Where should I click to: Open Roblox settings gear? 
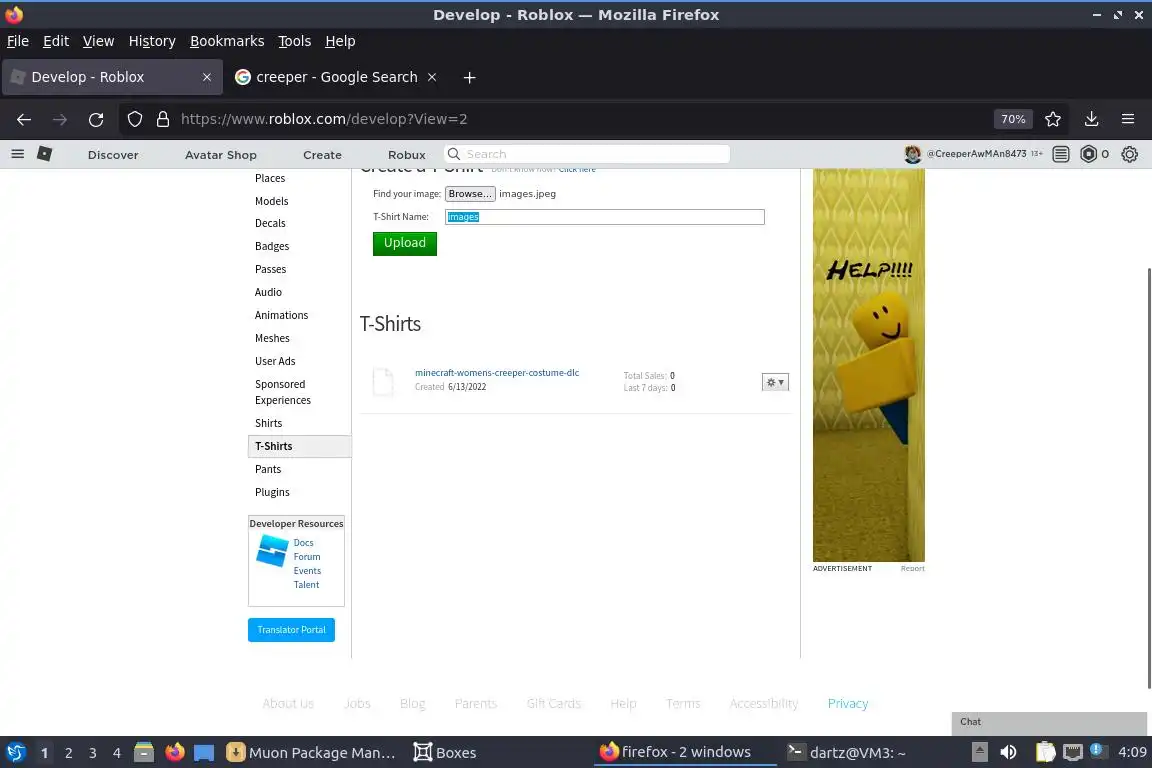coord(1130,154)
